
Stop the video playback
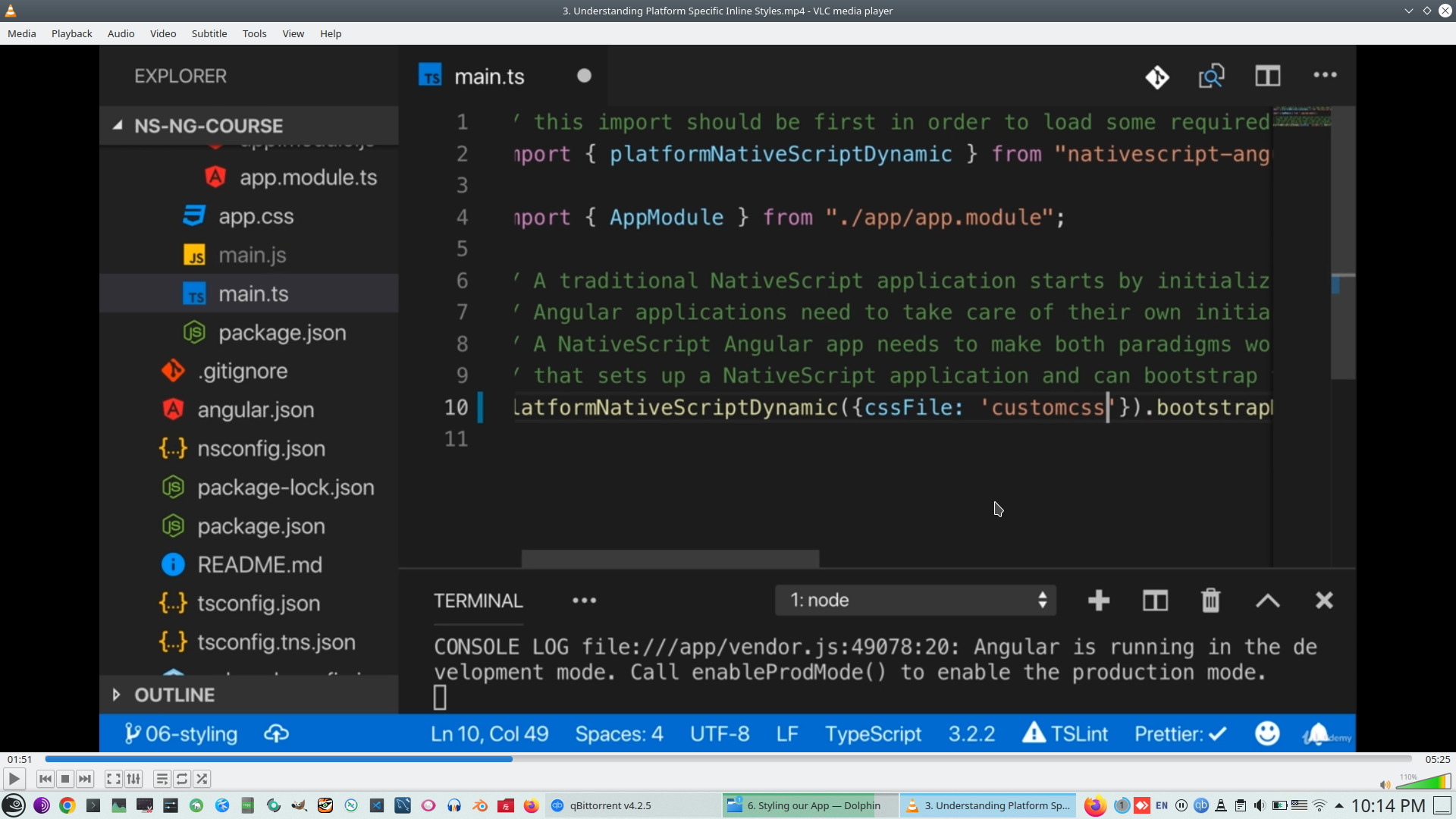point(65,779)
